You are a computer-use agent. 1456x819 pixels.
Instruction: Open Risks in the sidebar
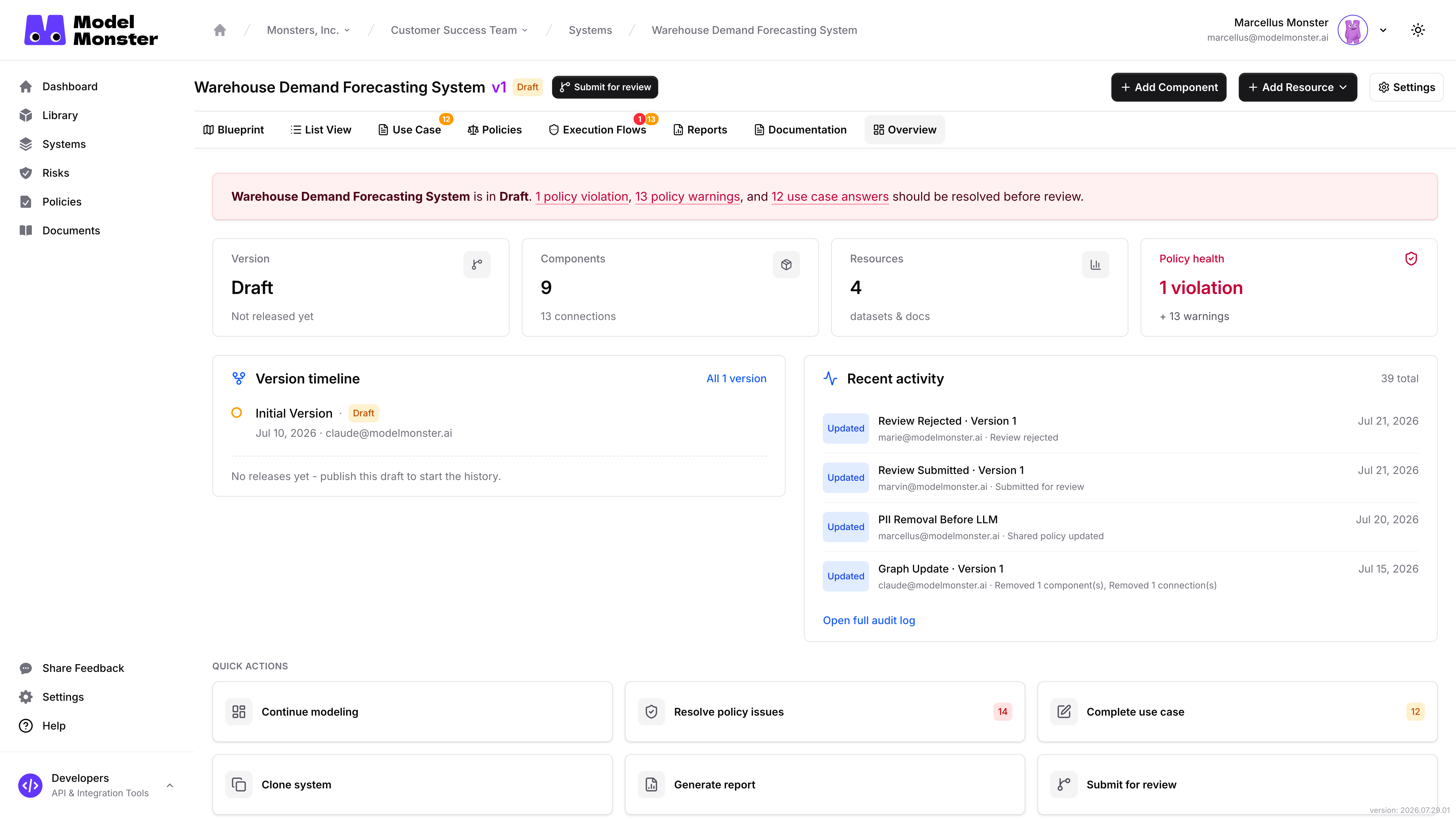(x=55, y=173)
